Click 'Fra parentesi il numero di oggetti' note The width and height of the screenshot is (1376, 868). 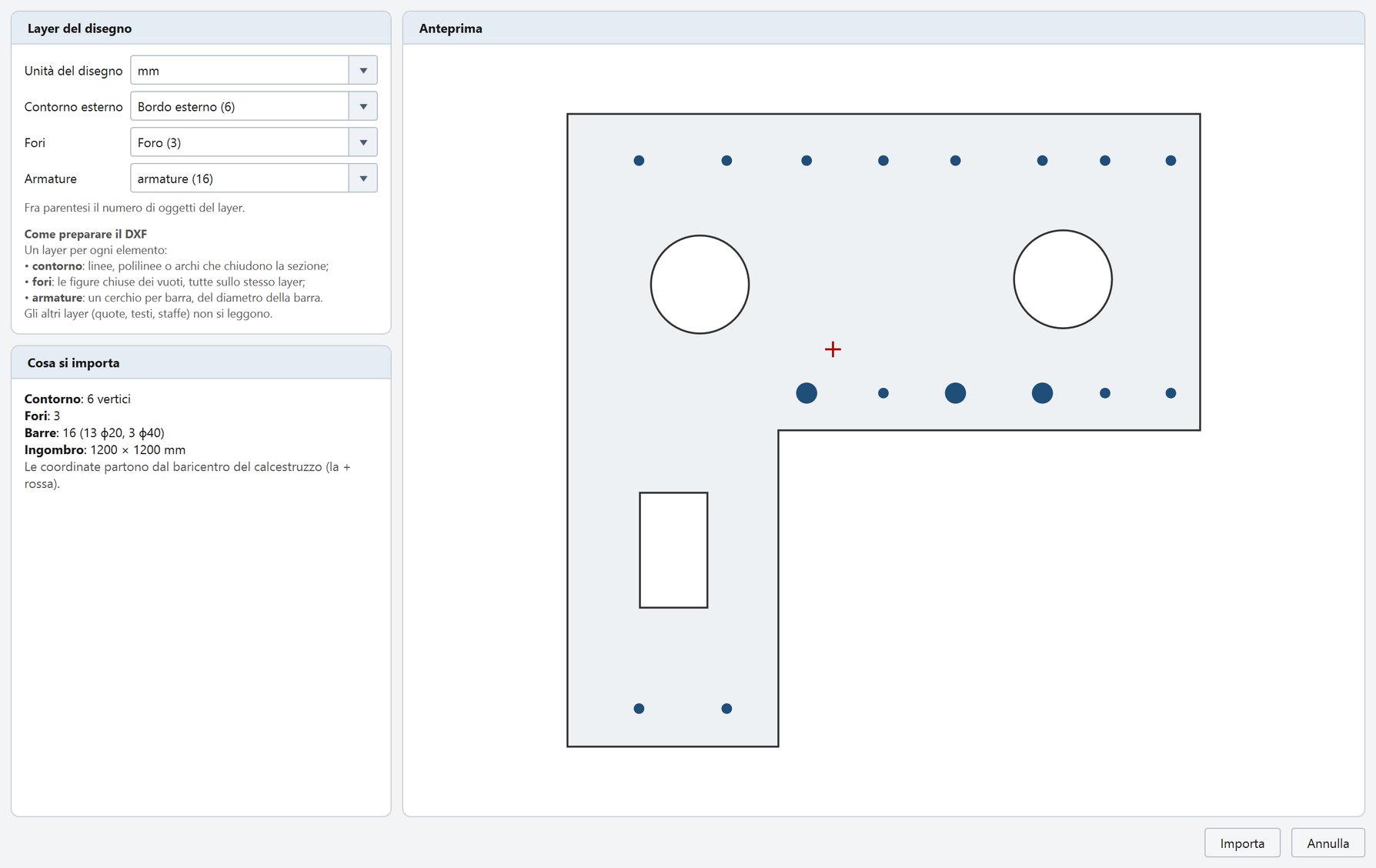click(135, 208)
